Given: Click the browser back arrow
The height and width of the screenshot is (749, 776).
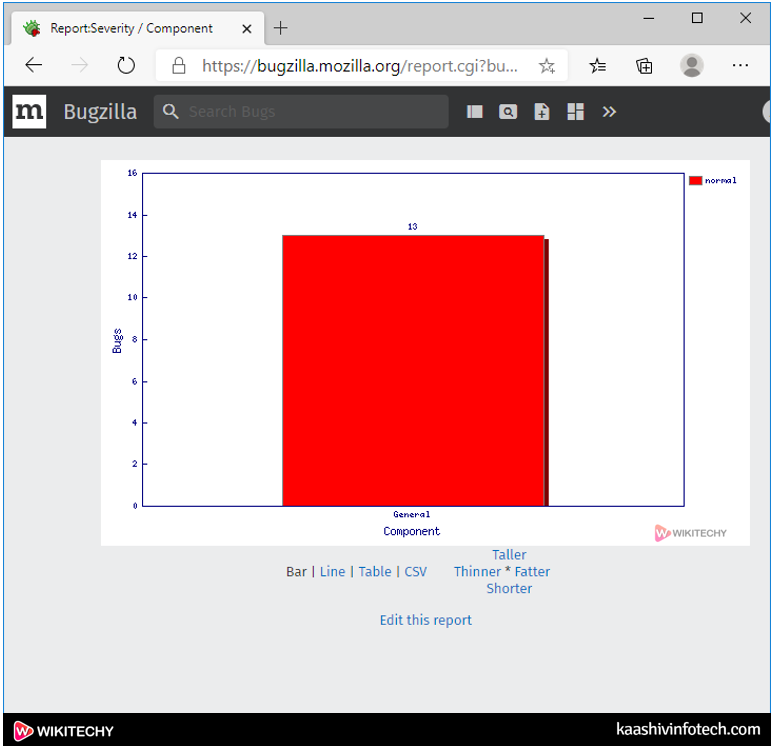Looking at the screenshot, I should pyautogui.click(x=34, y=66).
